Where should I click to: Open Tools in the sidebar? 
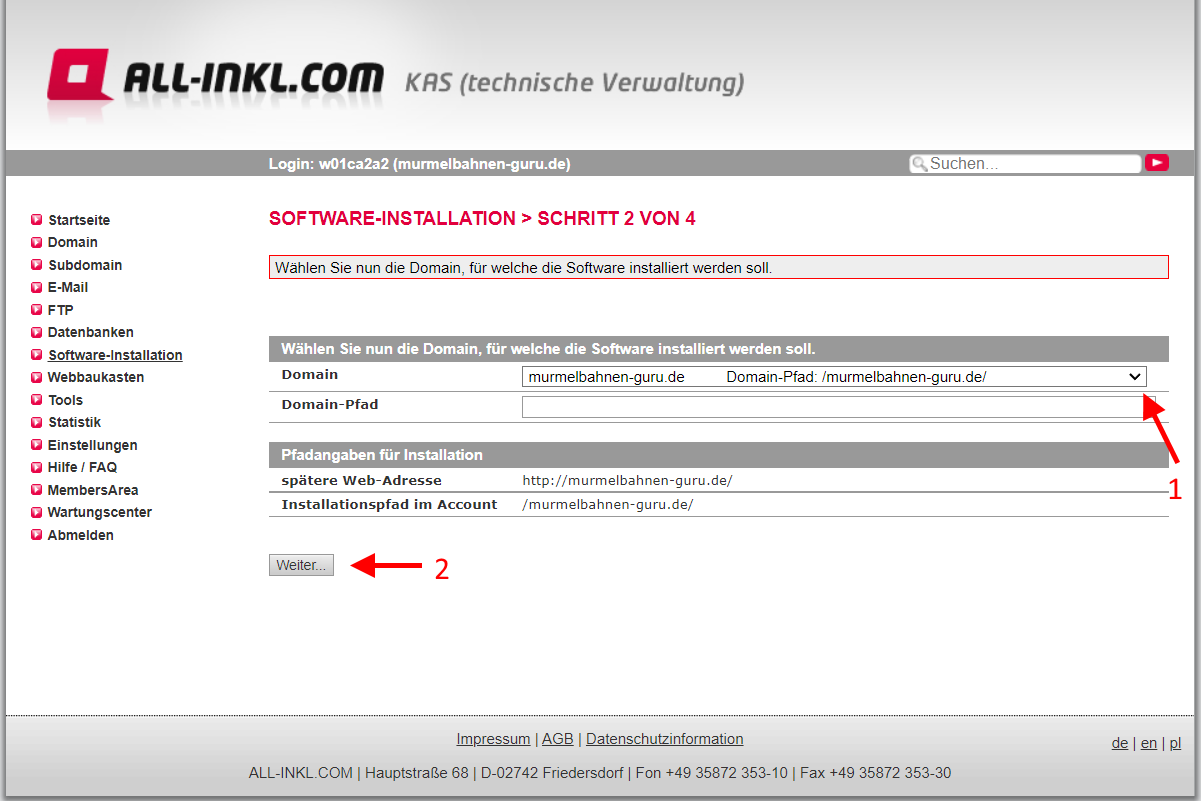point(66,400)
